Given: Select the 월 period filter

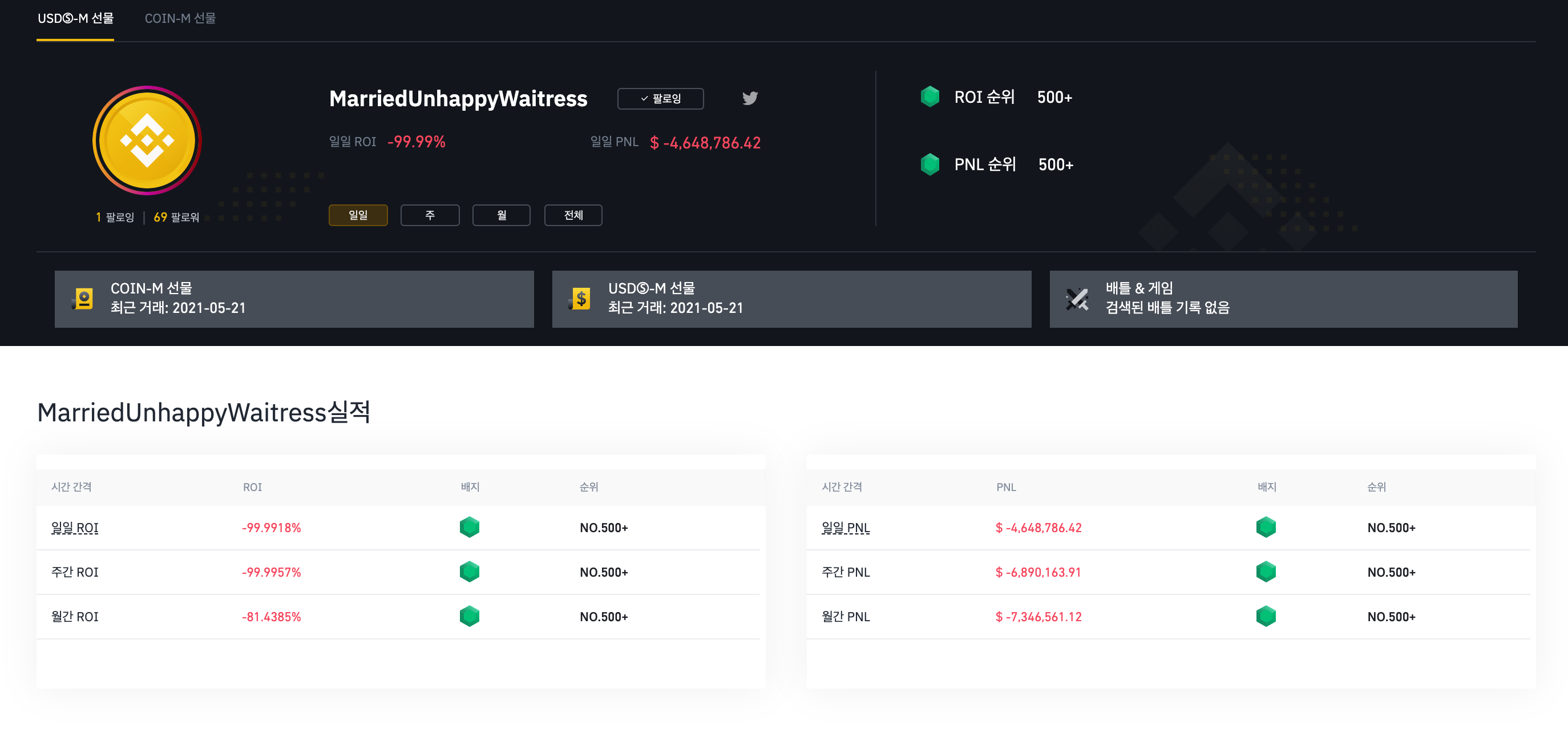Looking at the screenshot, I should click(501, 216).
